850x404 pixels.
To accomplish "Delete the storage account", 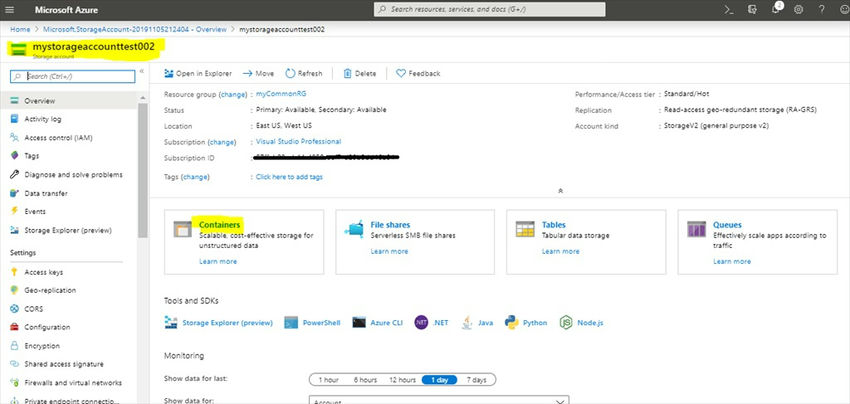I will (359, 73).
